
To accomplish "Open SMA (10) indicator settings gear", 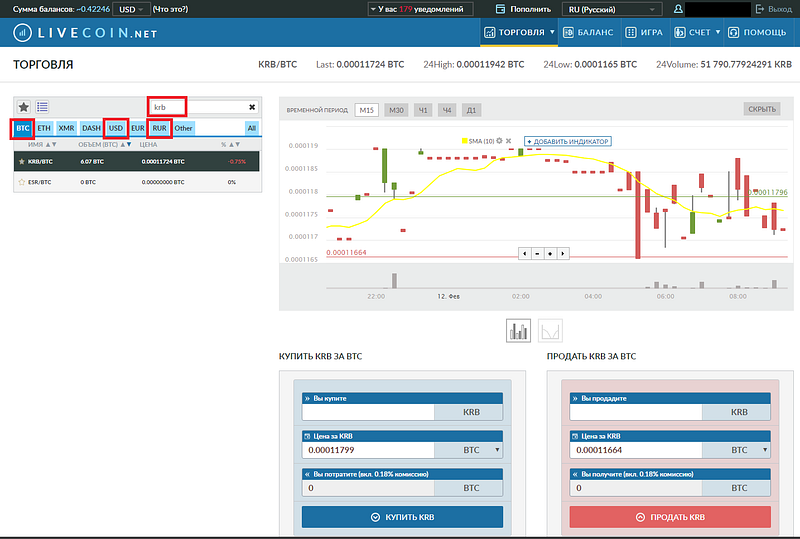I will point(499,141).
